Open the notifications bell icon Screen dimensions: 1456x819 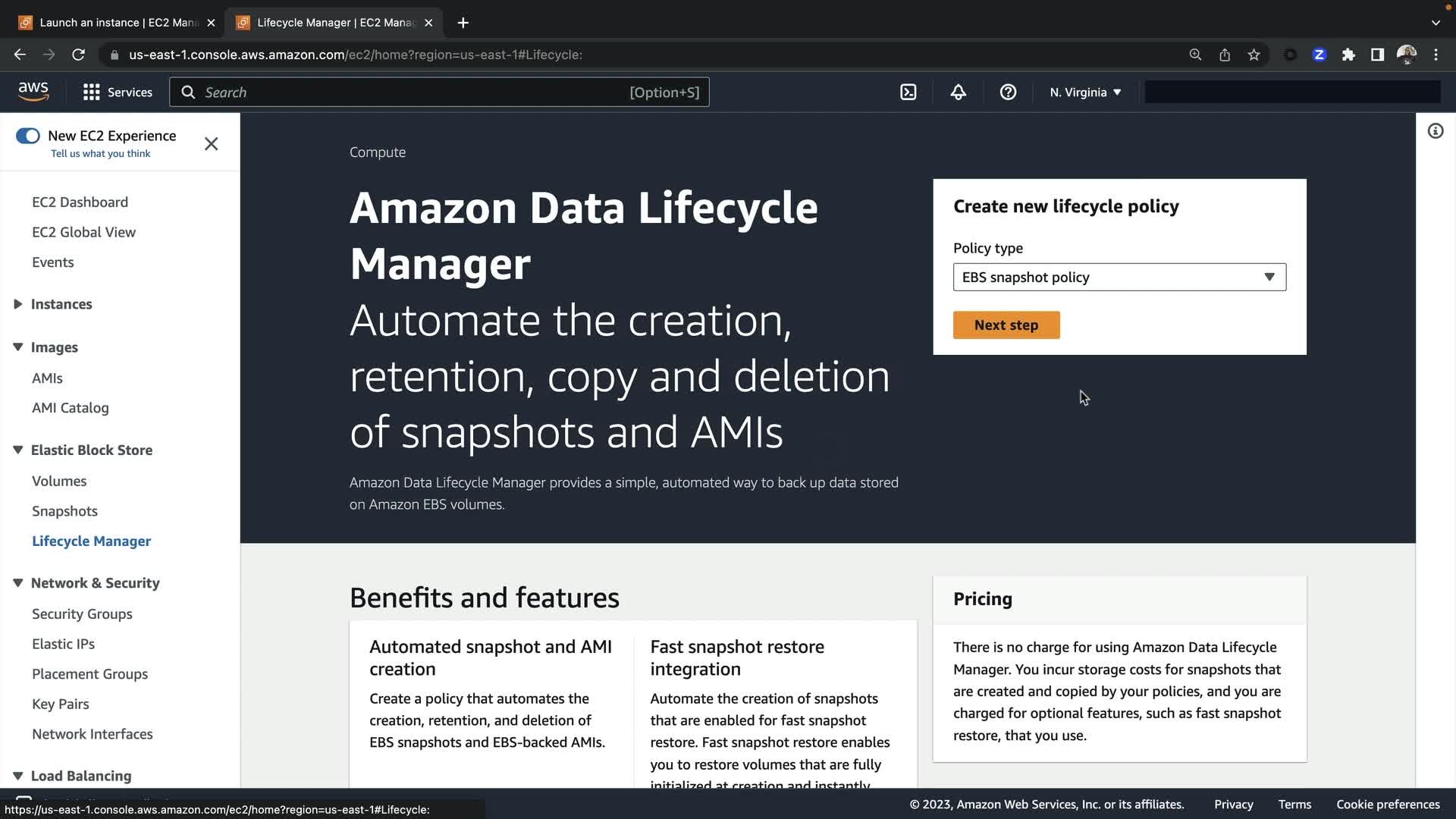tap(958, 92)
